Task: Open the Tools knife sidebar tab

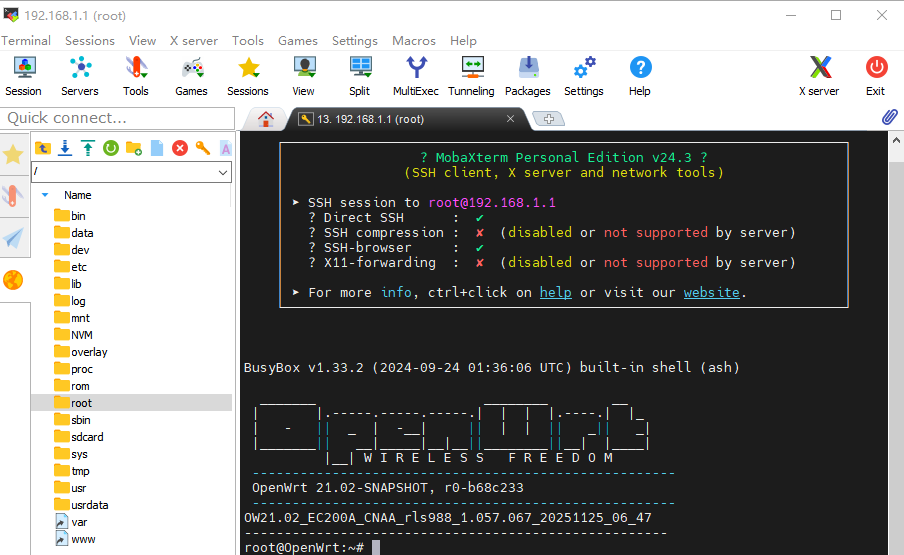Action: pyautogui.click(x=13, y=196)
